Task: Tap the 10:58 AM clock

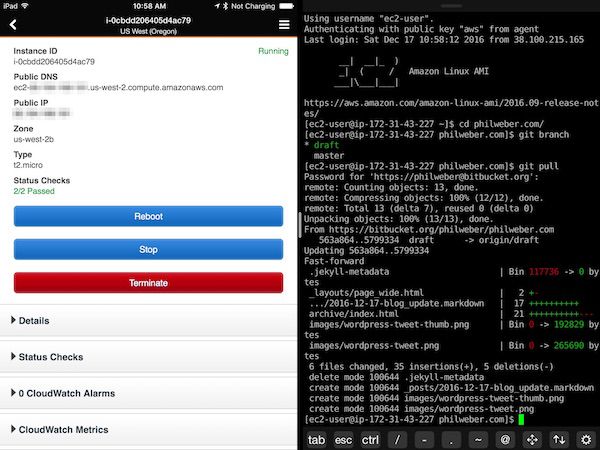Action: pos(149,6)
